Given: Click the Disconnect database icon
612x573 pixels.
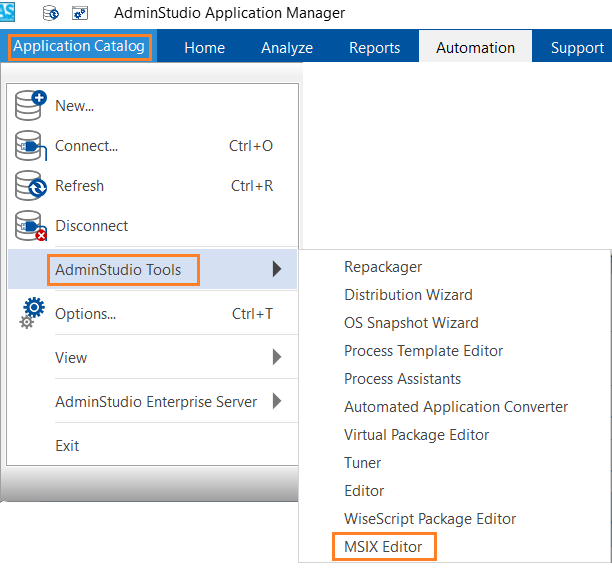Looking at the screenshot, I should 31,226.
